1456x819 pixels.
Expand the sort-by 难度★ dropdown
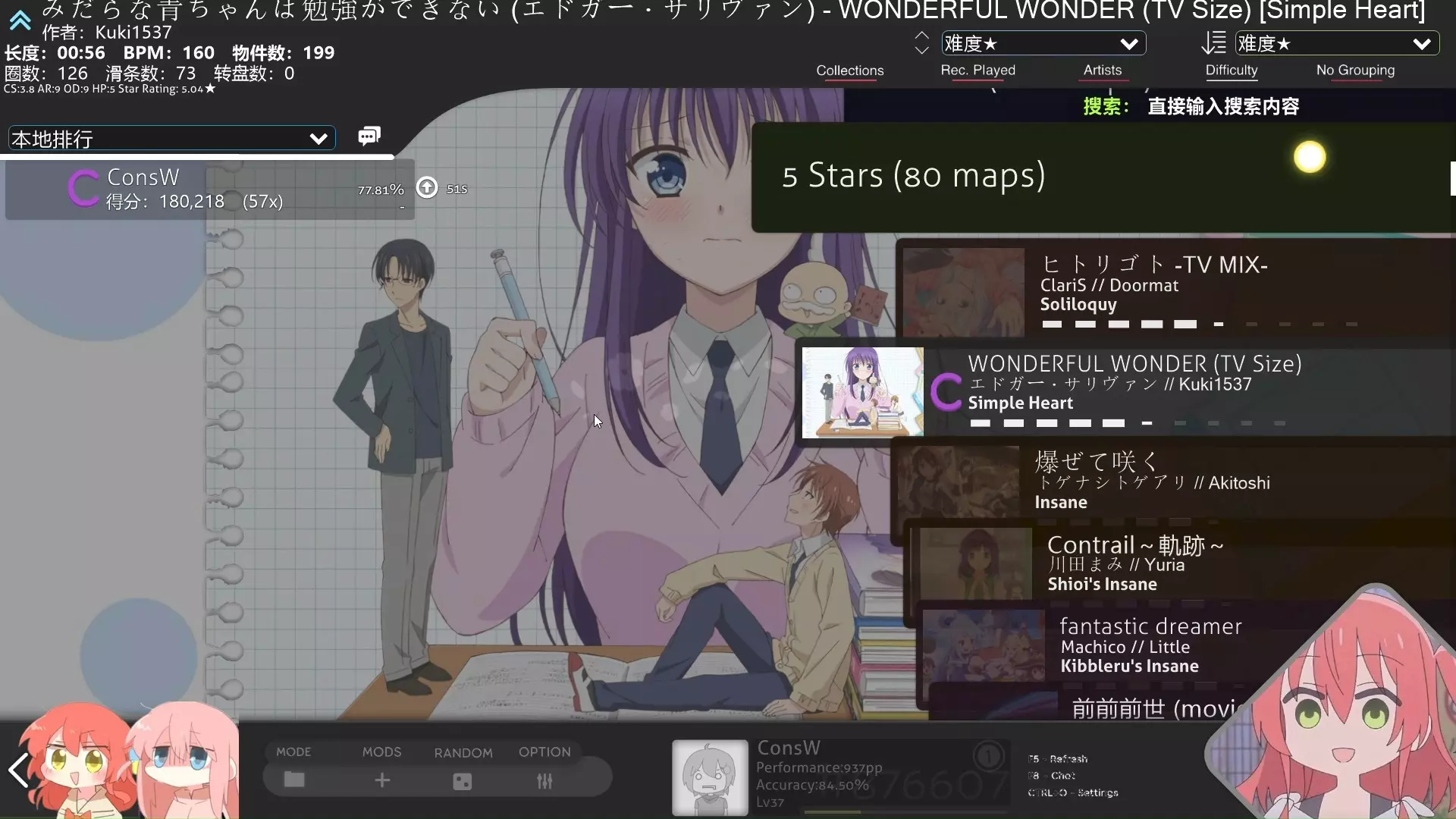pyautogui.click(x=1337, y=44)
